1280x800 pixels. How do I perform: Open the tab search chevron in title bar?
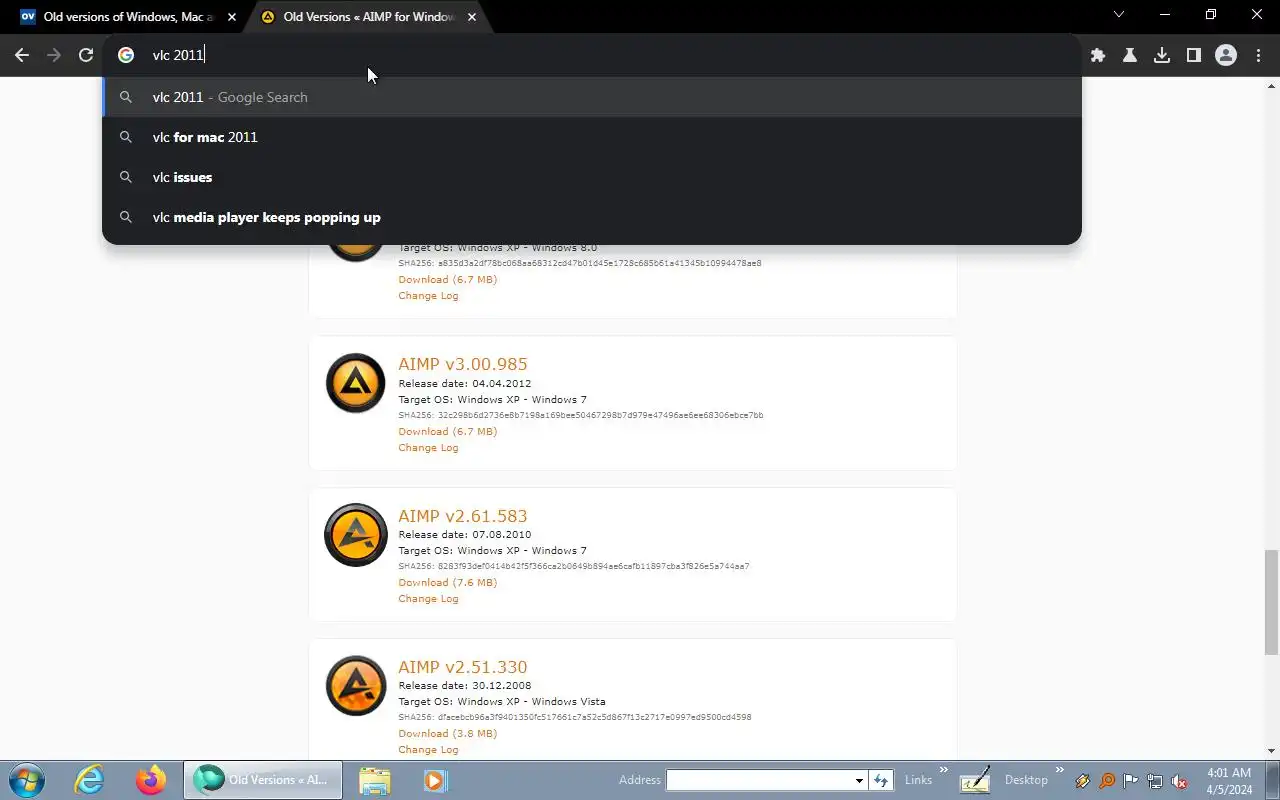(1119, 15)
